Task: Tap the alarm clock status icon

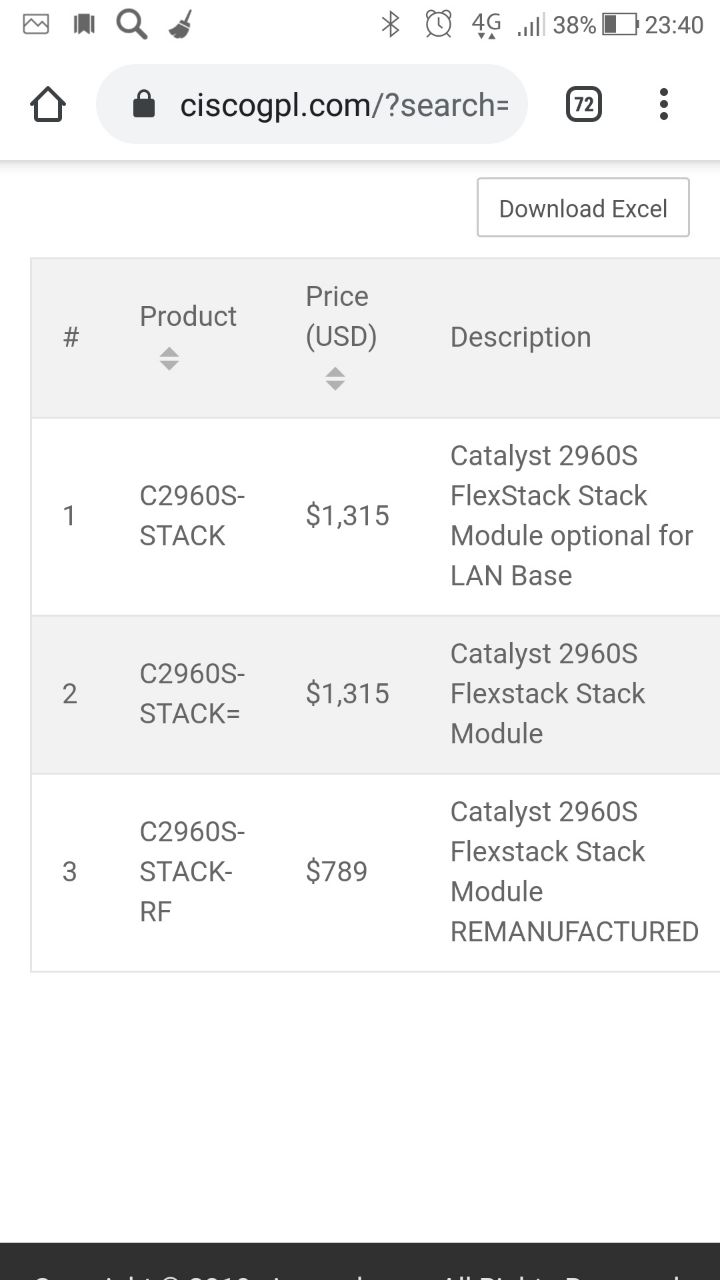Action: 438,24
